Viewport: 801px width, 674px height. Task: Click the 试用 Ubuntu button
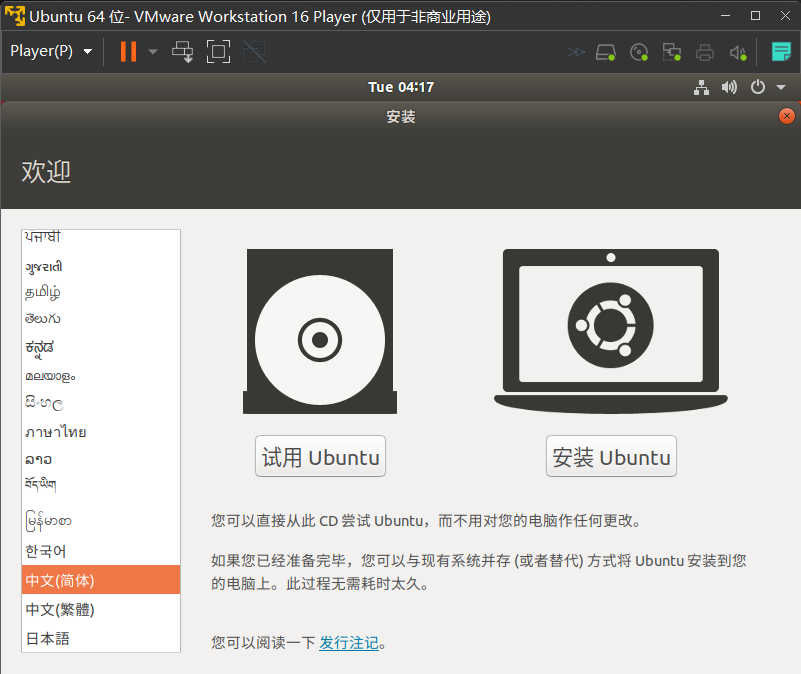tap(320, 458)
